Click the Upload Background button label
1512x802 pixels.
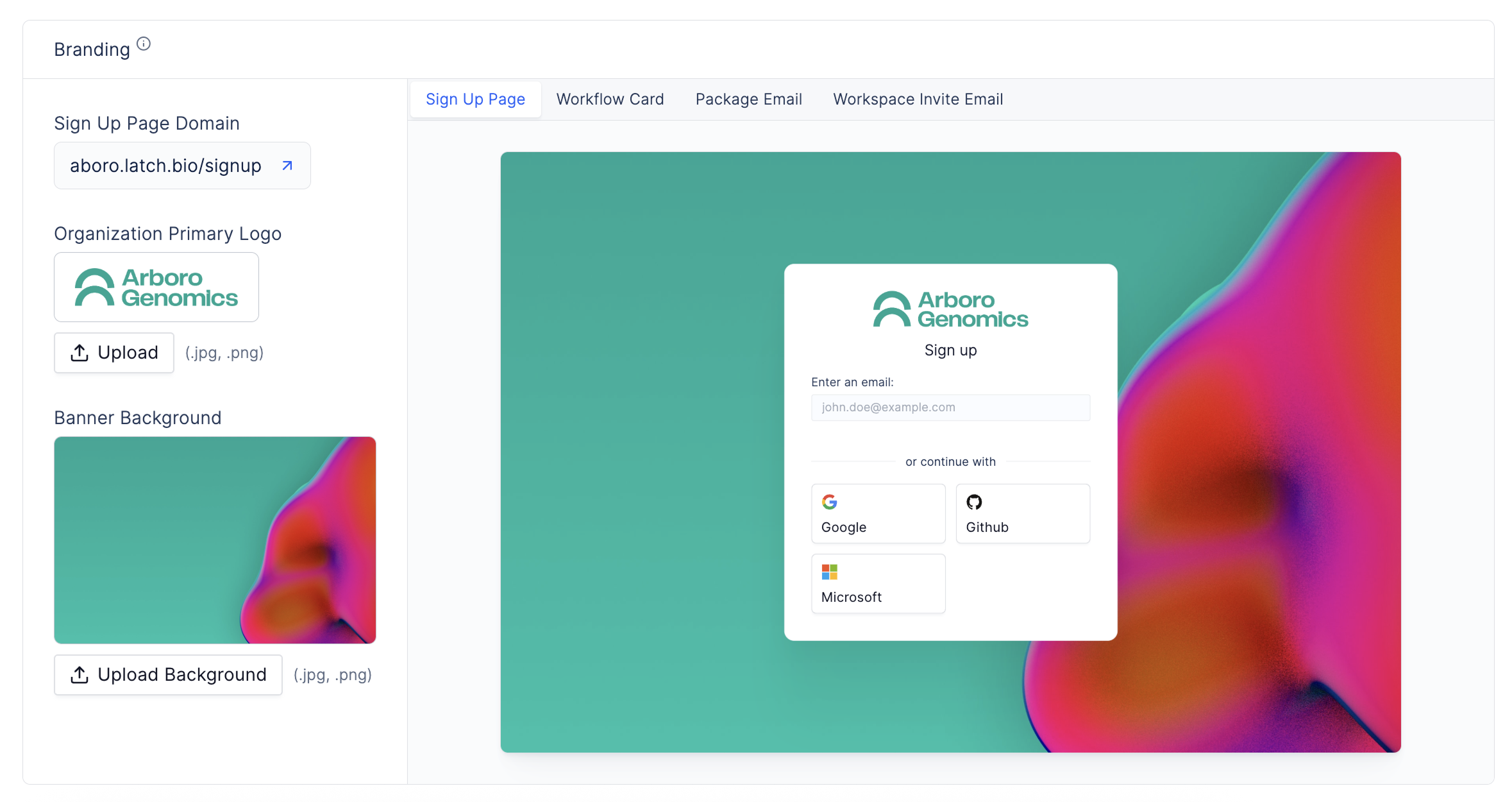click(x=182, y=675)
